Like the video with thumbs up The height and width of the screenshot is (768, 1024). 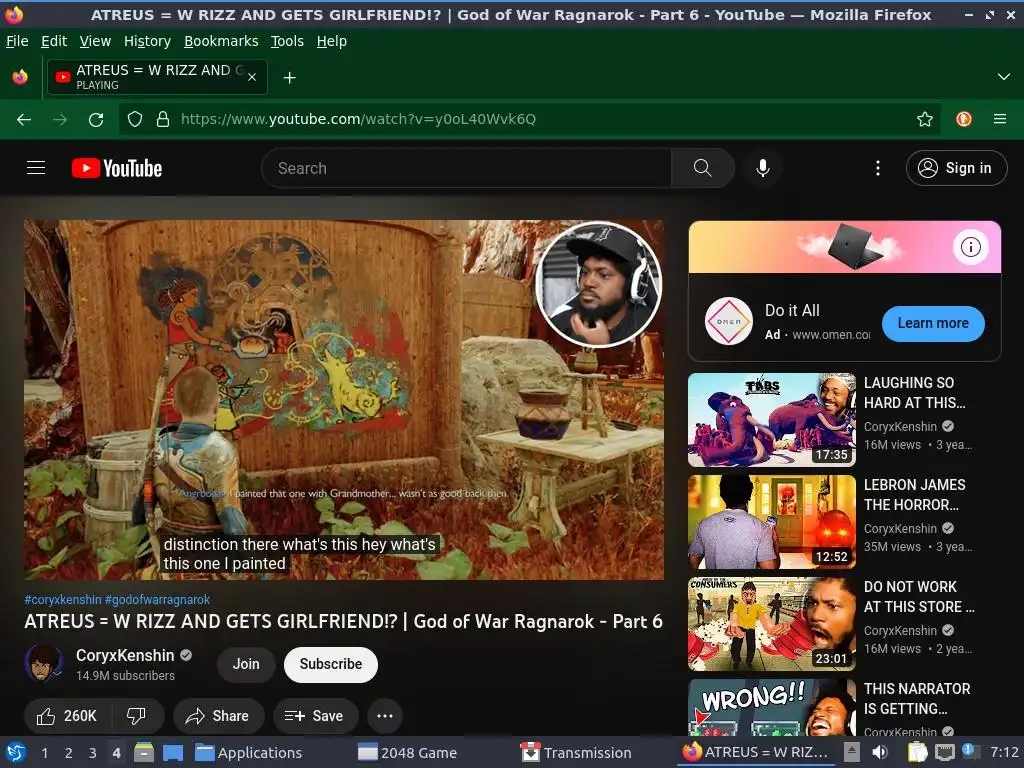[x=67, y=716]
